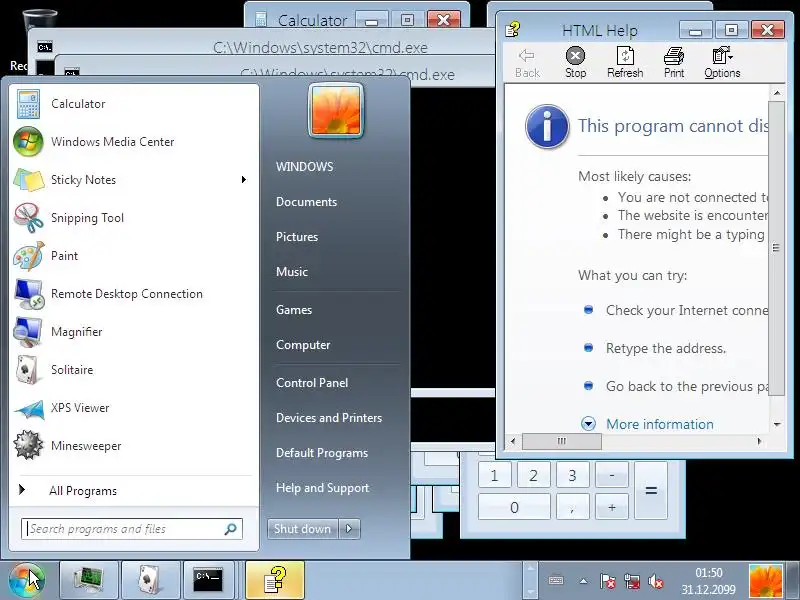Launch Windows Media Center

point(134,141)
